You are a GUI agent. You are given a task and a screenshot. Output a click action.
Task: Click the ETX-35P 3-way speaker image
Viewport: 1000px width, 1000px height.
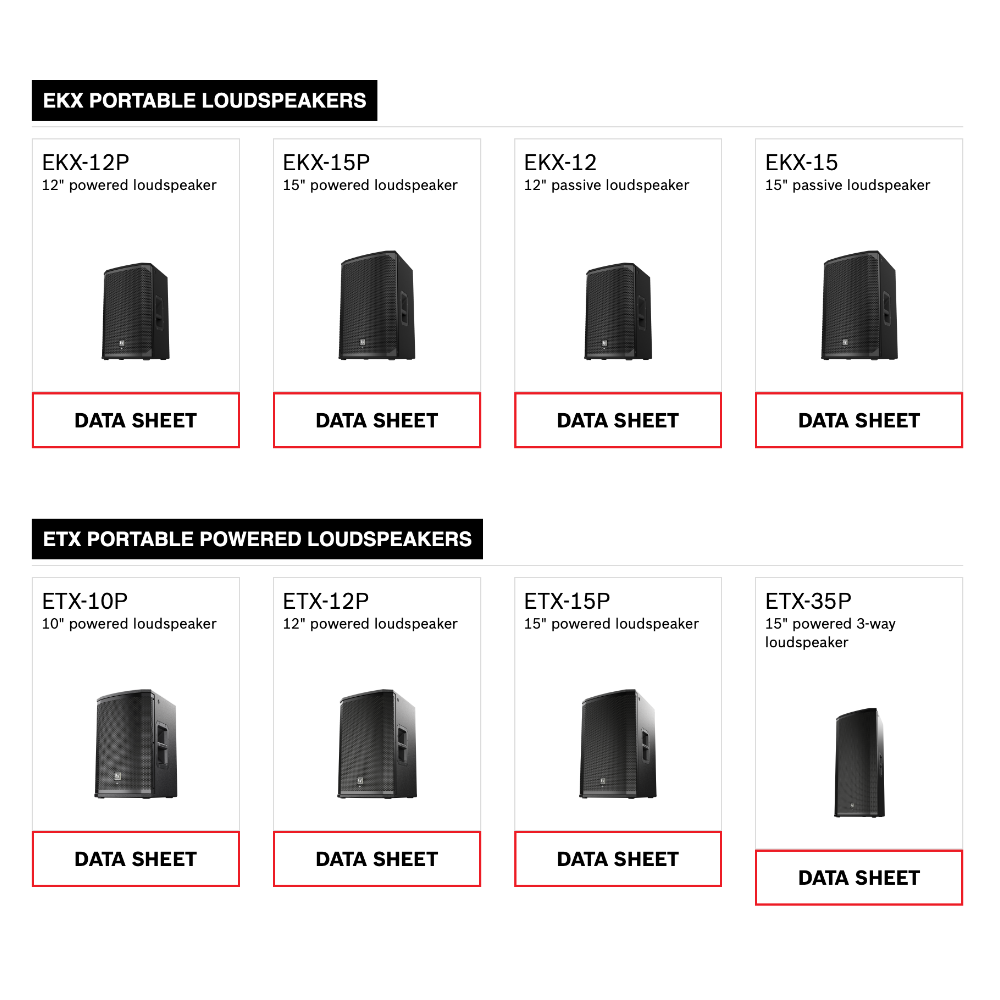pos(859,762)
